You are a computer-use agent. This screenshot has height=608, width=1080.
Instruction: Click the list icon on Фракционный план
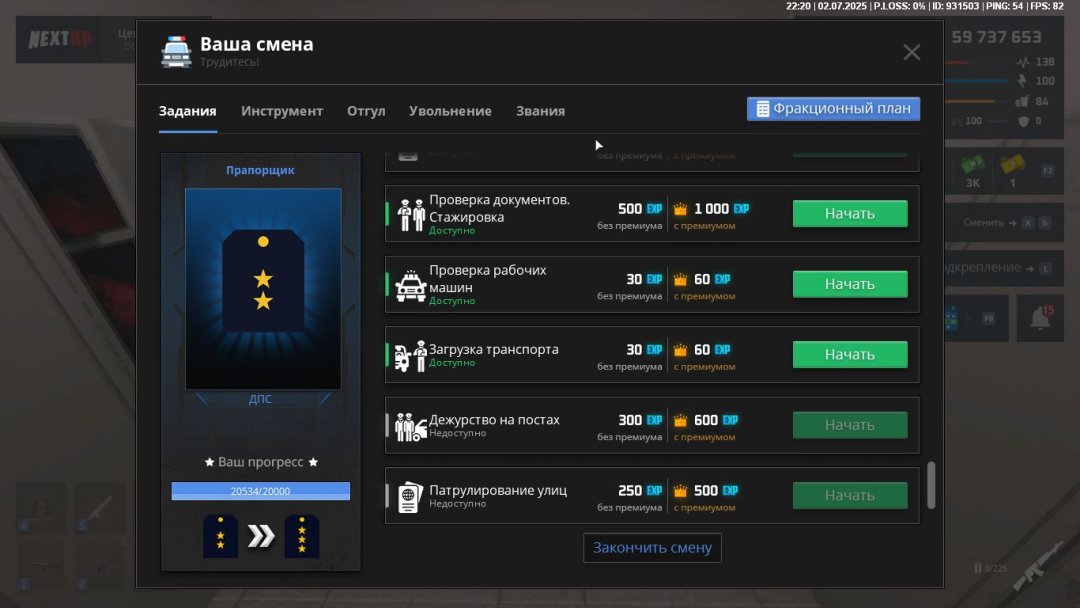[x=762, y=109]
